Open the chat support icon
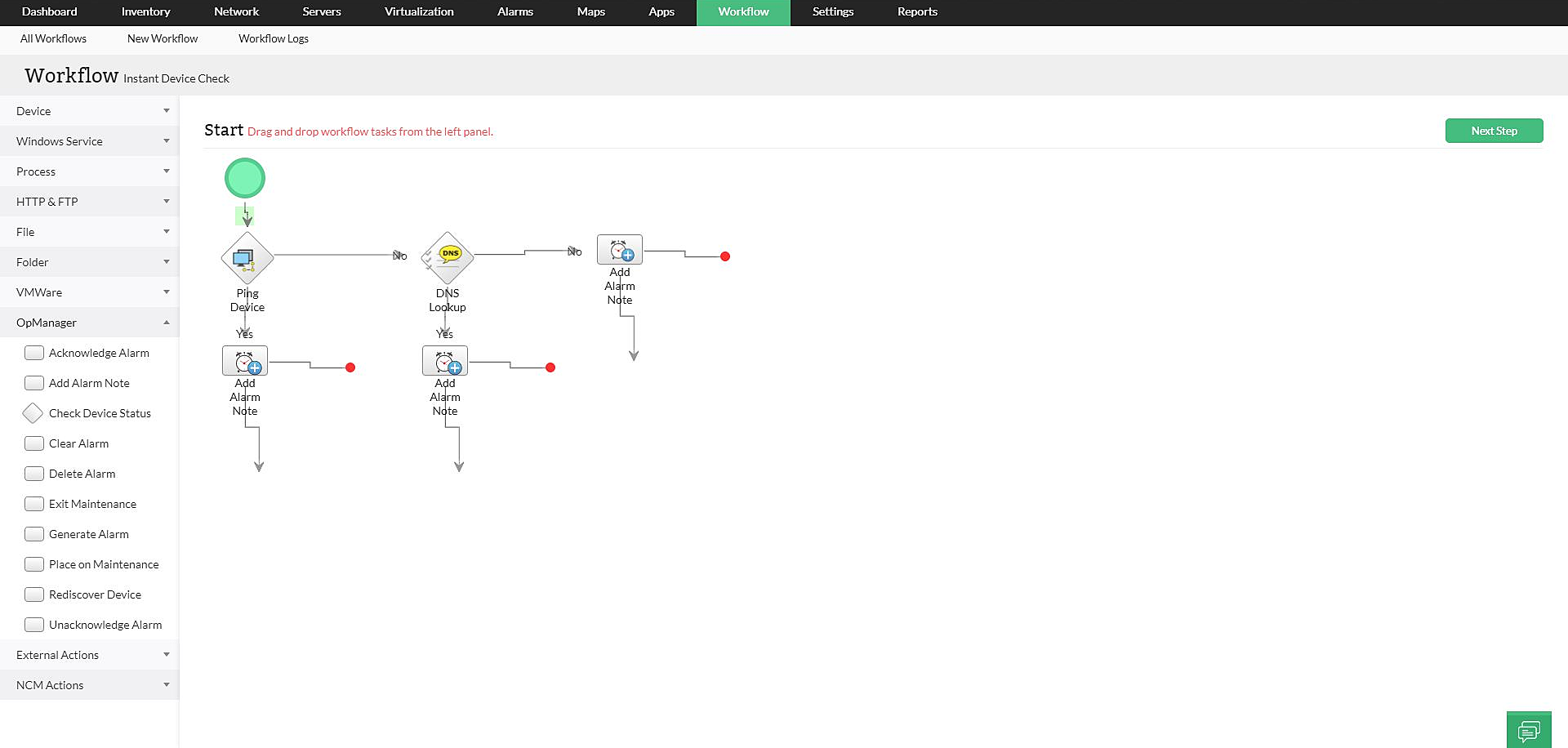Image resolution: width=1568 pixels, height=748 pixels. (1529, 729)
